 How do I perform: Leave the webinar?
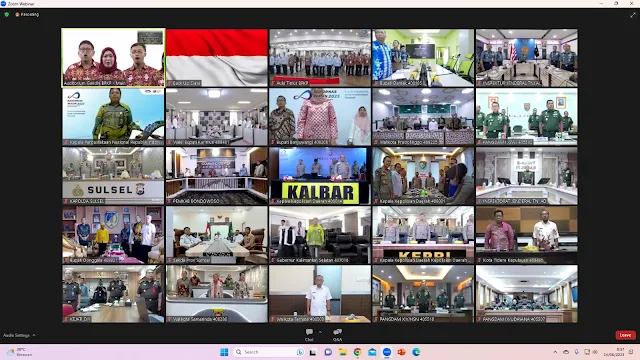625,335
